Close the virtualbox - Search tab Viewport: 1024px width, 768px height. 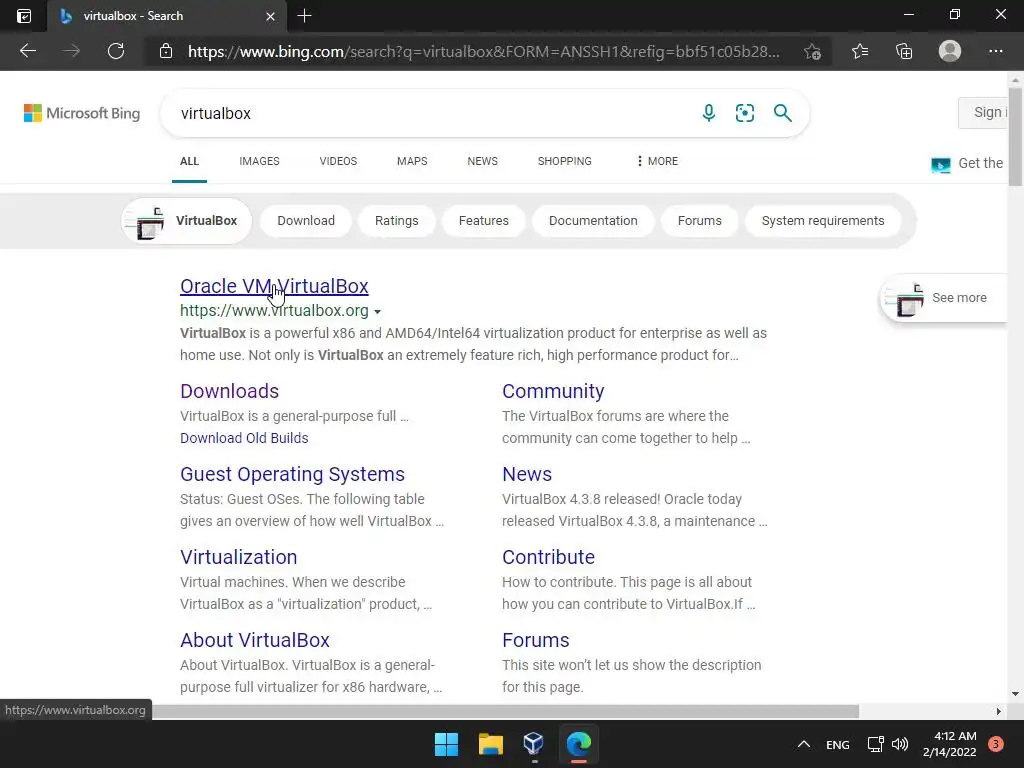pyautogui.click(x=270, y=16)
